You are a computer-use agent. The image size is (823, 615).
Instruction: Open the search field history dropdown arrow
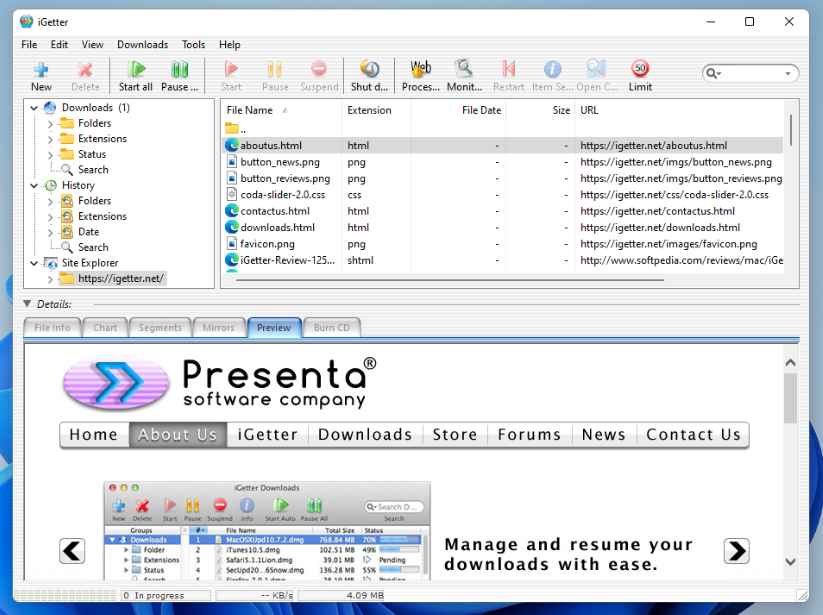coord(788,73)
